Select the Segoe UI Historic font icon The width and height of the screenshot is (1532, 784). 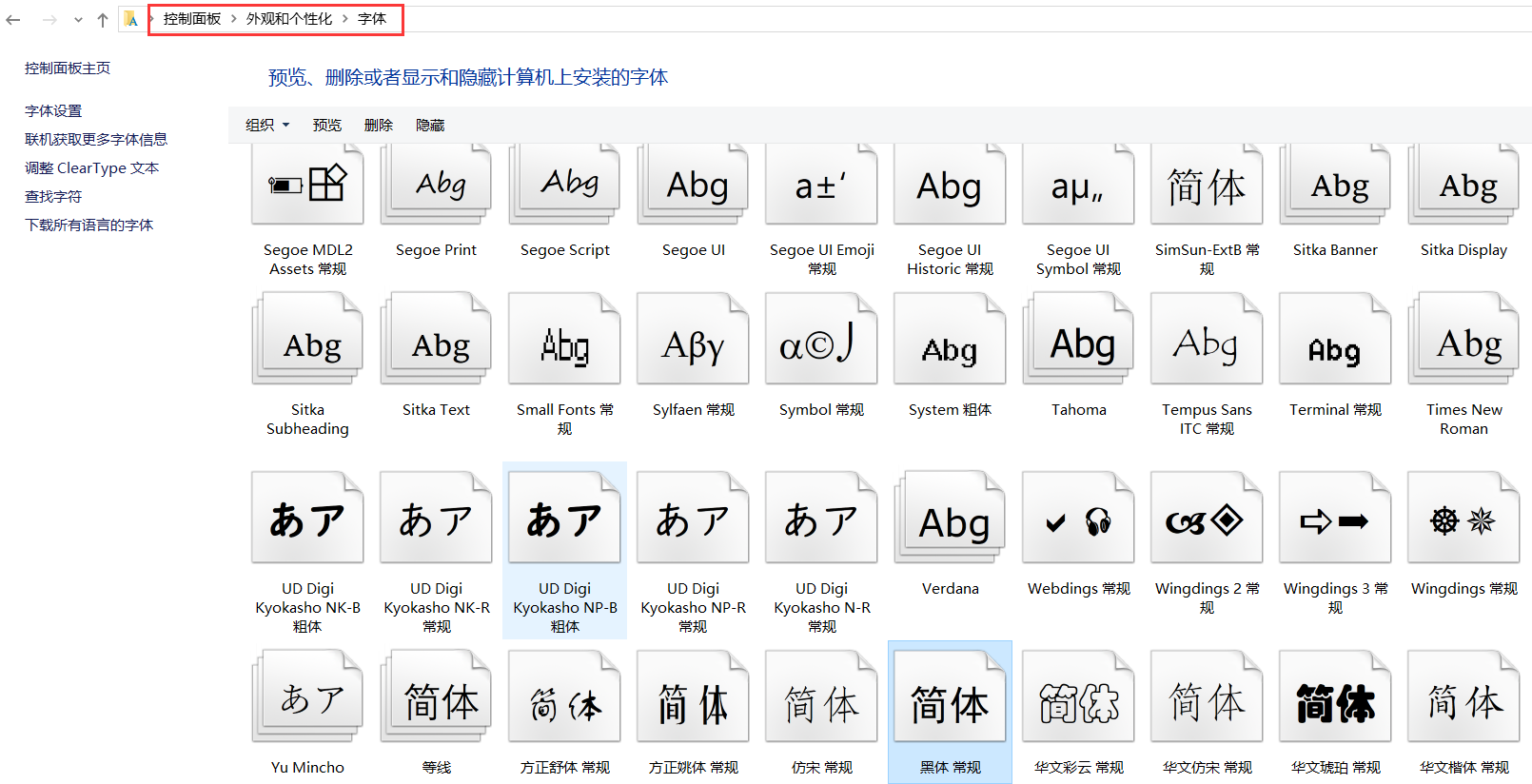950,185
